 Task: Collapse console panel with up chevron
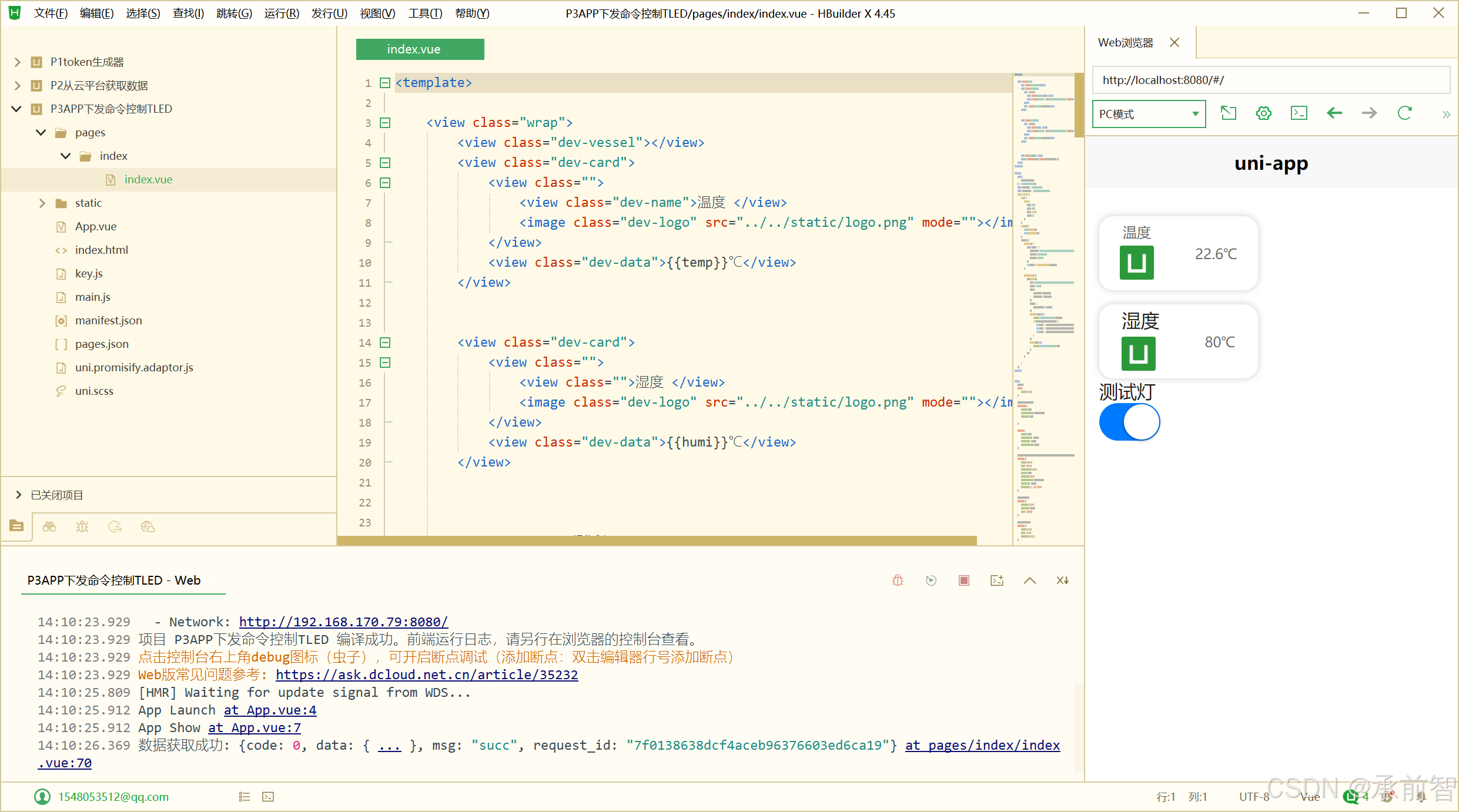point(1030,581)
